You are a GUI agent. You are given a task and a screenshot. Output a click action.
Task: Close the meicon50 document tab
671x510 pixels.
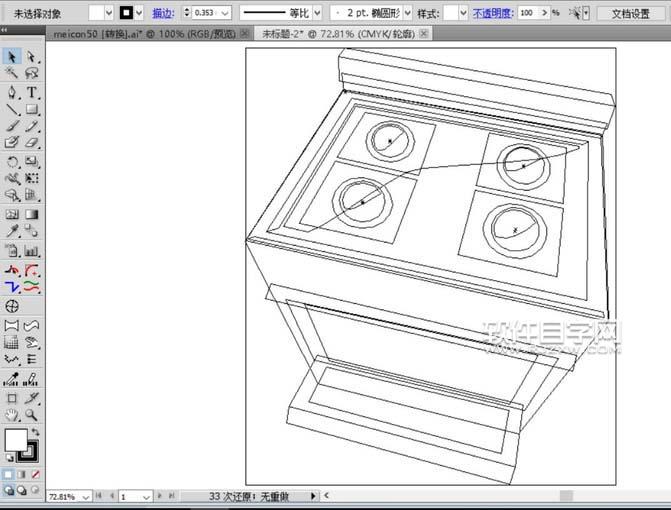(x=245, y=33)
